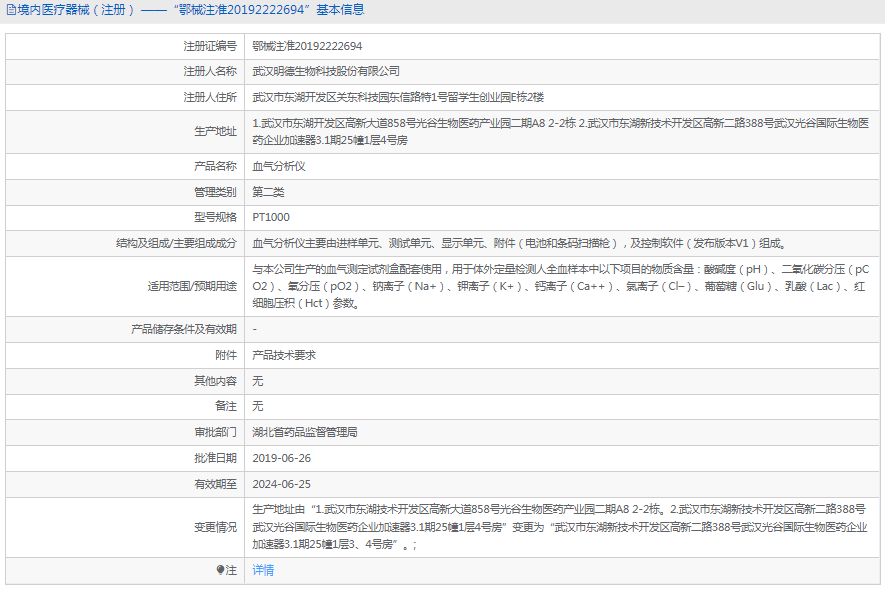Click the 批准日期 label

click(x=216, y=458)
